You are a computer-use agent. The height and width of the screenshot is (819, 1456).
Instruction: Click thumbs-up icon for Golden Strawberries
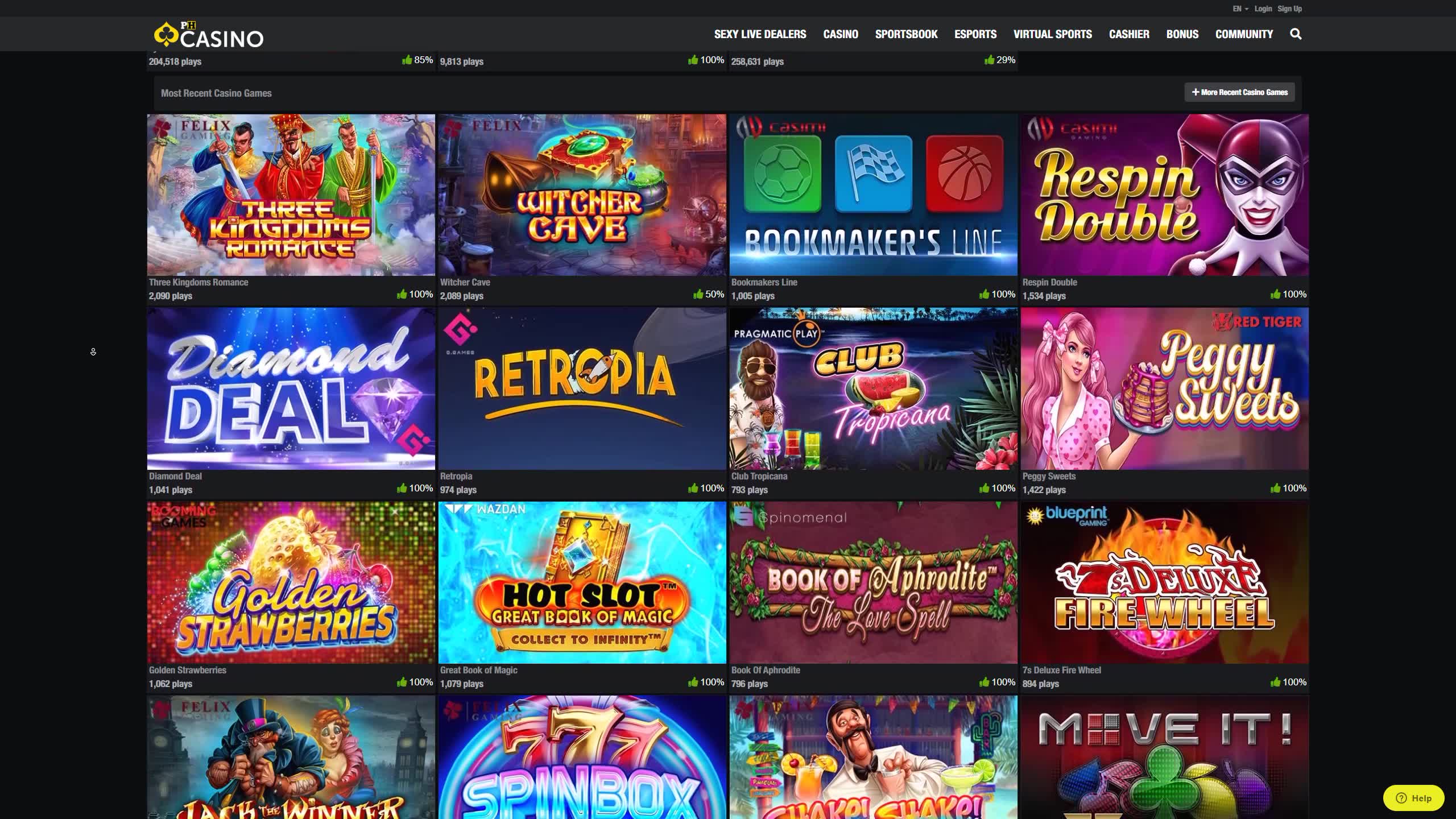pyautogui.click(x=402, y=682)
